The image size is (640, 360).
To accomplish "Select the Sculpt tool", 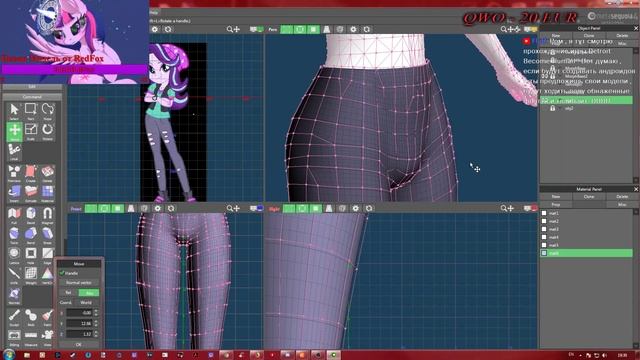I will point(14,317).
